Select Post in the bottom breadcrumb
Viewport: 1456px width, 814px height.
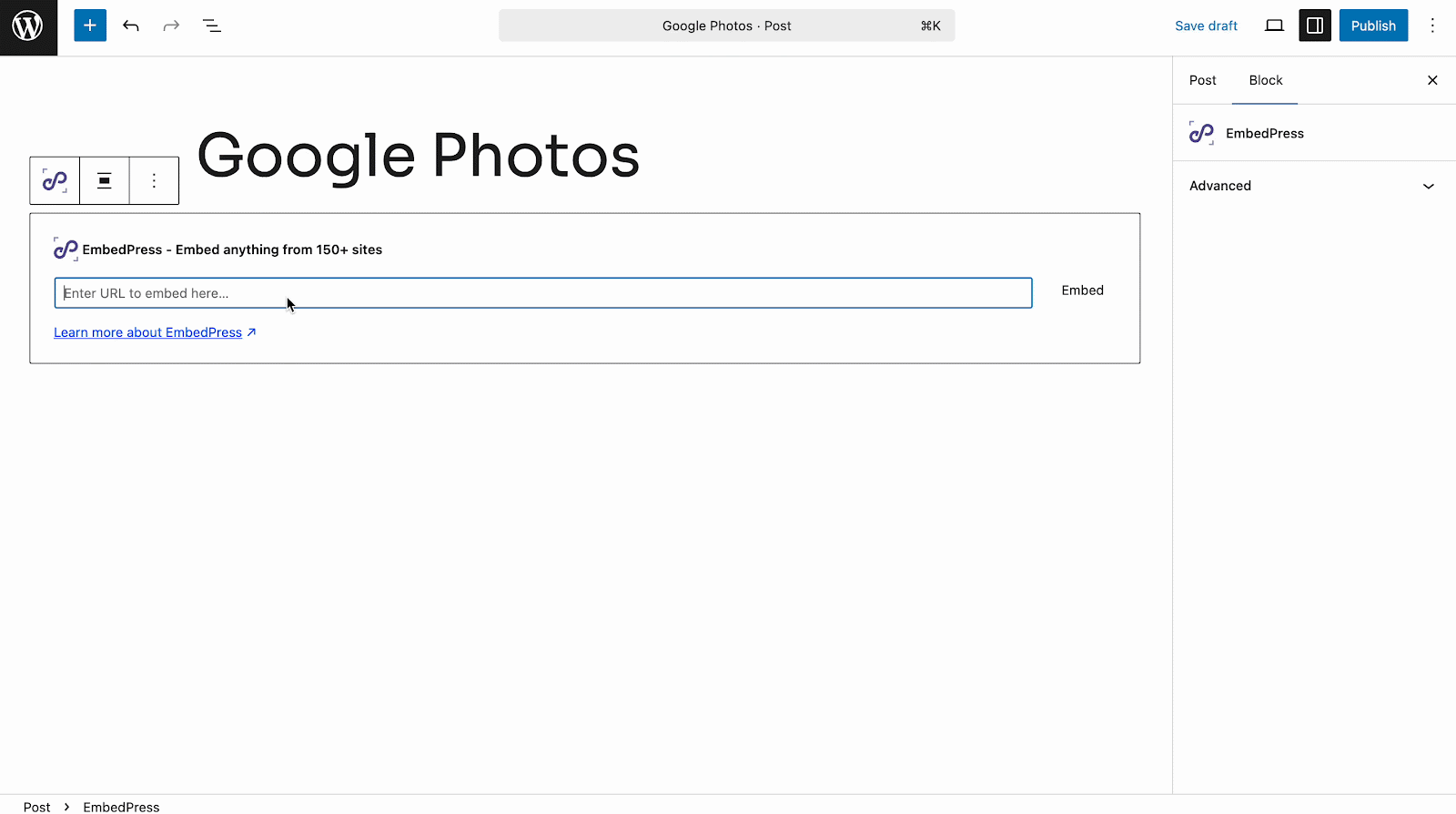[x=37, y=807]
